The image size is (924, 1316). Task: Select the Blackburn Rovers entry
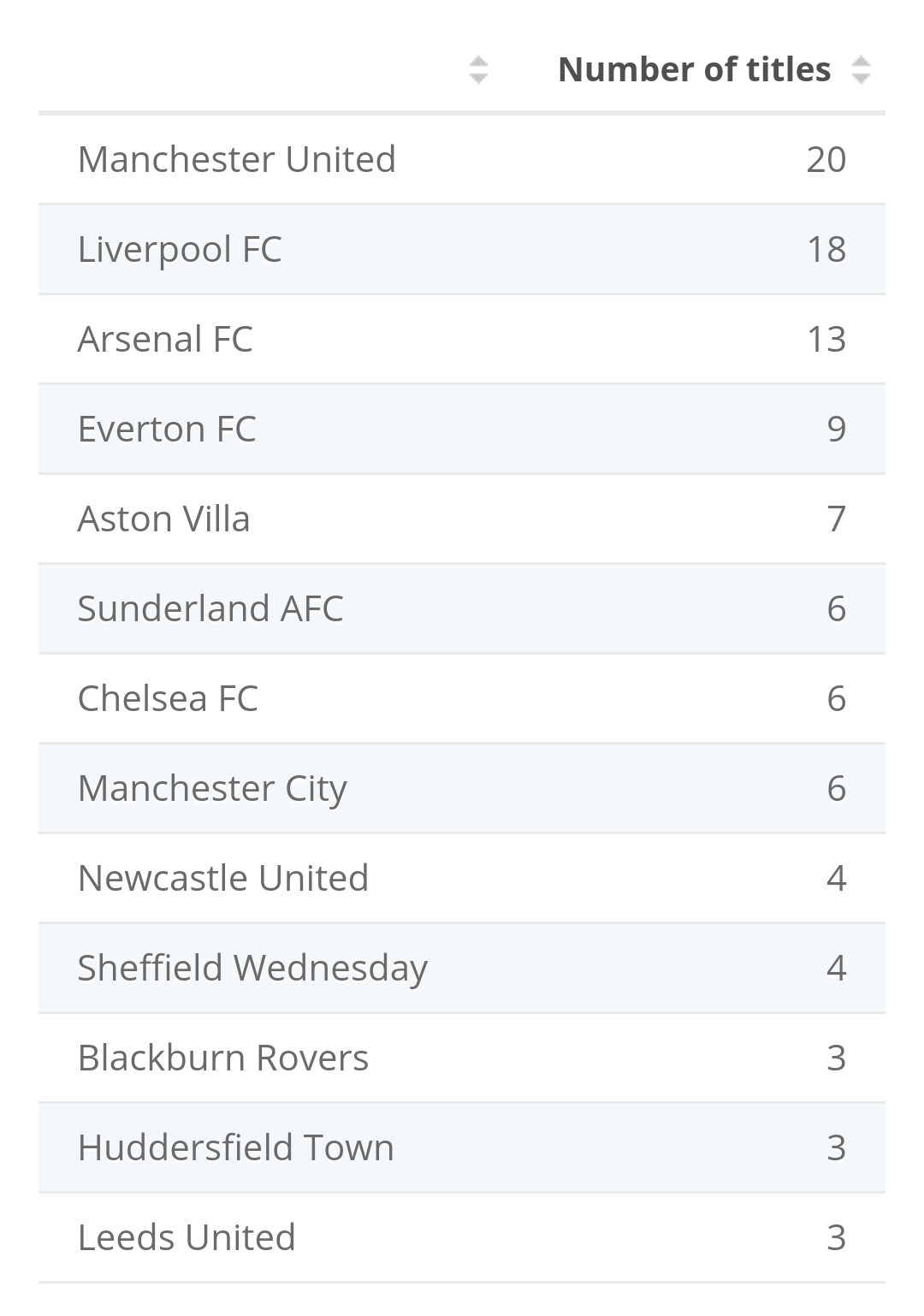(223, 1058)
